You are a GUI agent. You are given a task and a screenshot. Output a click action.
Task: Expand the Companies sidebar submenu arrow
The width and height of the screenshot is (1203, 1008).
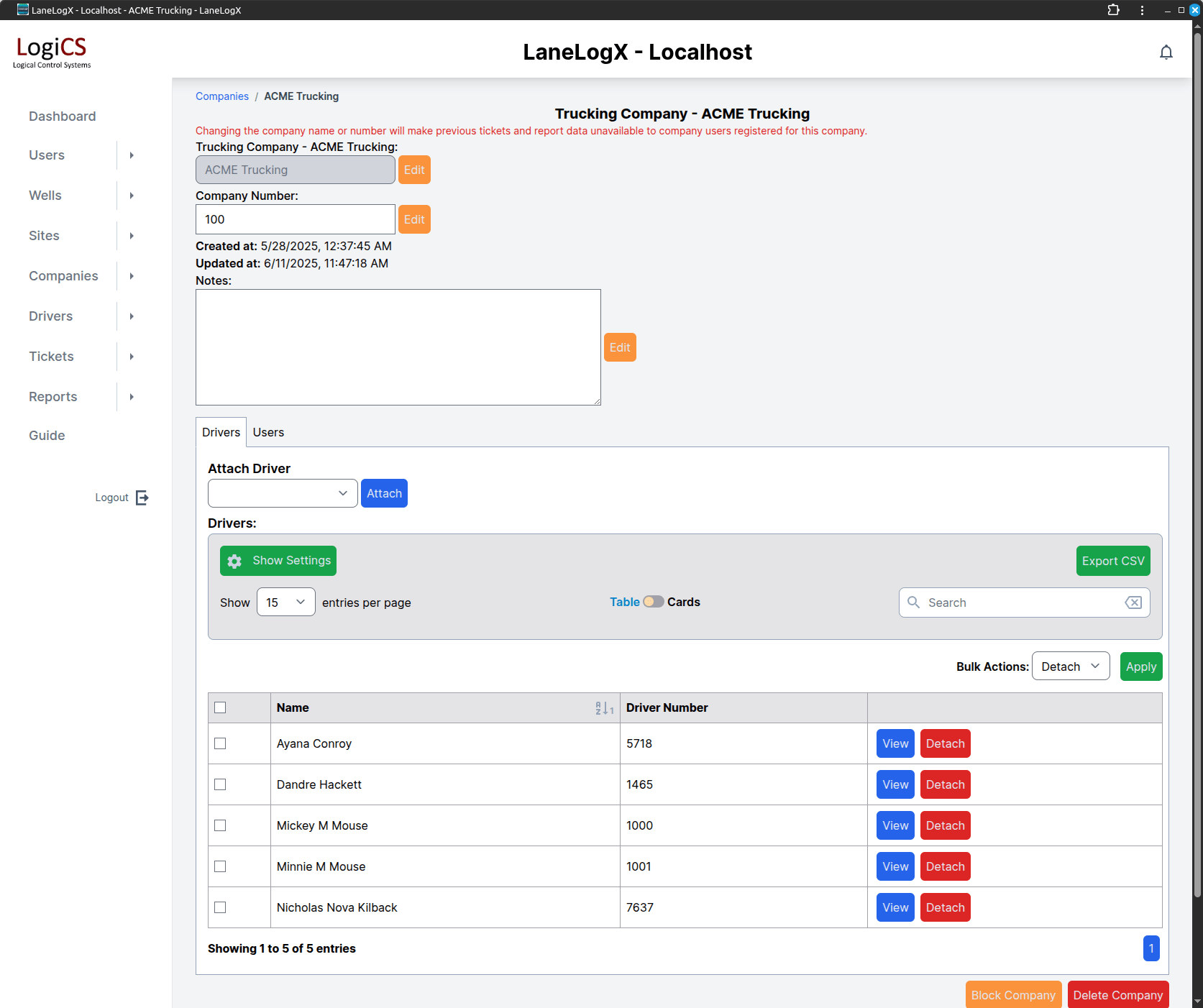pyautogui.click(x=132, y=276)
